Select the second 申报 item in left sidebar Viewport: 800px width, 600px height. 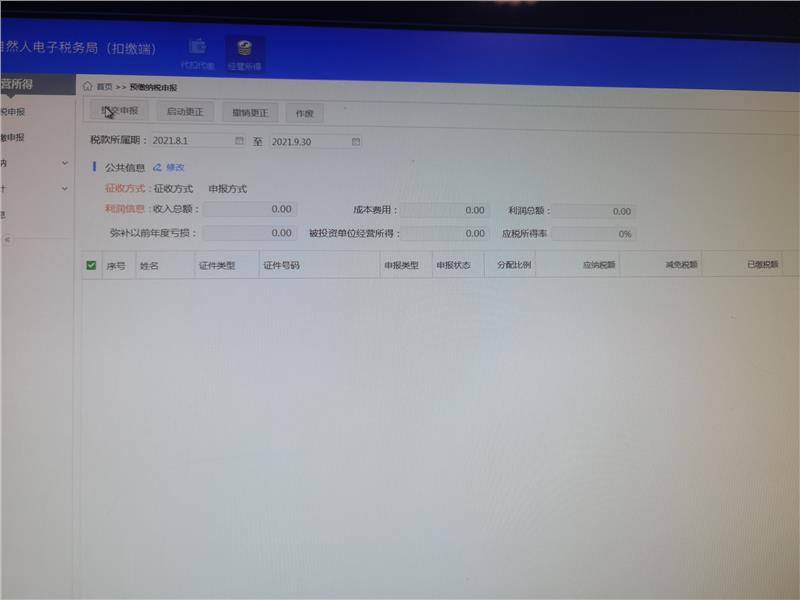point(14,137)
